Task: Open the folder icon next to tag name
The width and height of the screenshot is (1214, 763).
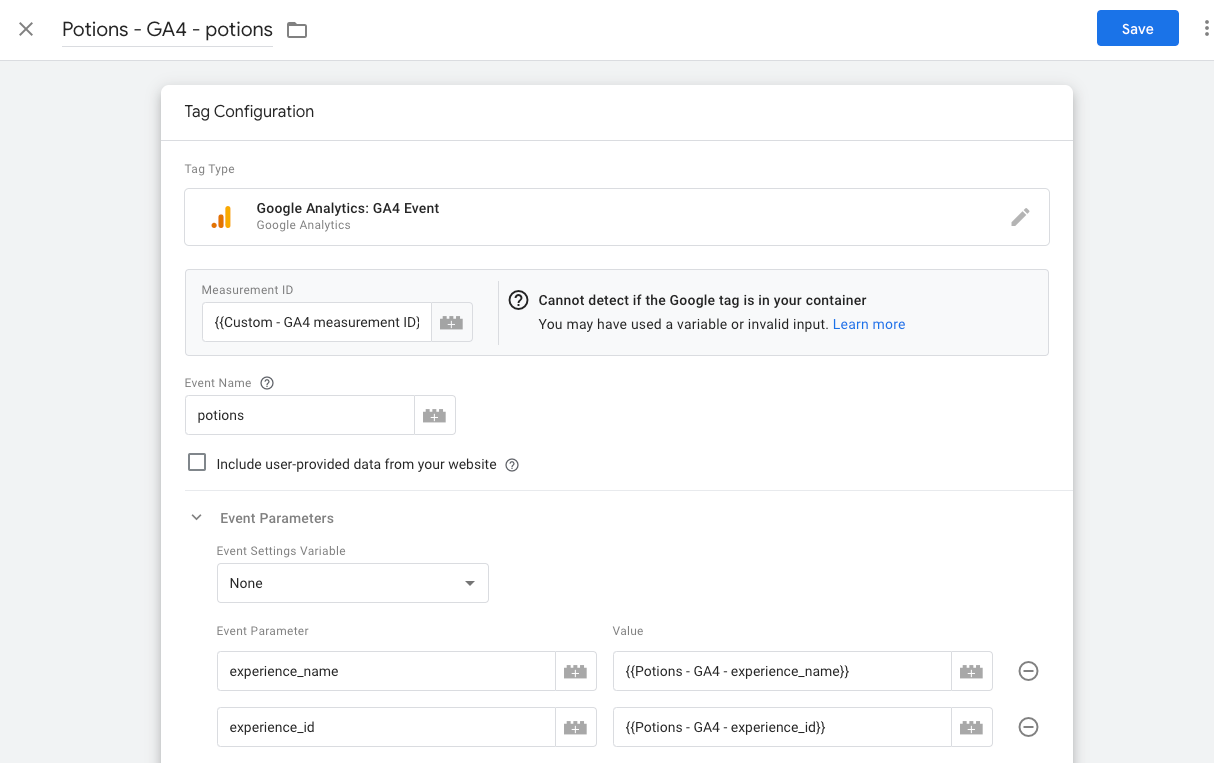Action: (x=297, y=30)
